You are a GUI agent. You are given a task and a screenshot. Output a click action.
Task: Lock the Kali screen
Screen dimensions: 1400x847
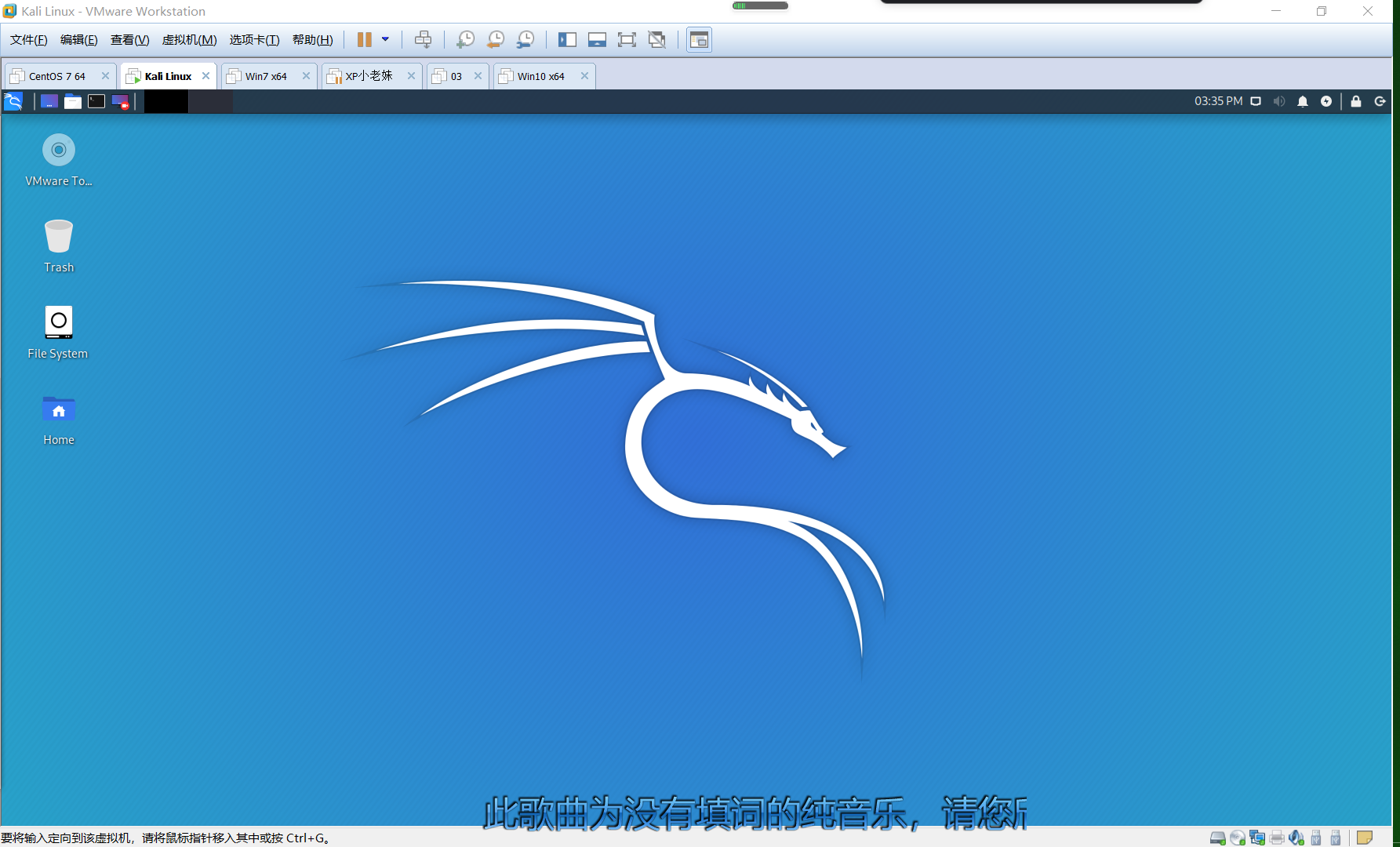tap(1356, 101)
